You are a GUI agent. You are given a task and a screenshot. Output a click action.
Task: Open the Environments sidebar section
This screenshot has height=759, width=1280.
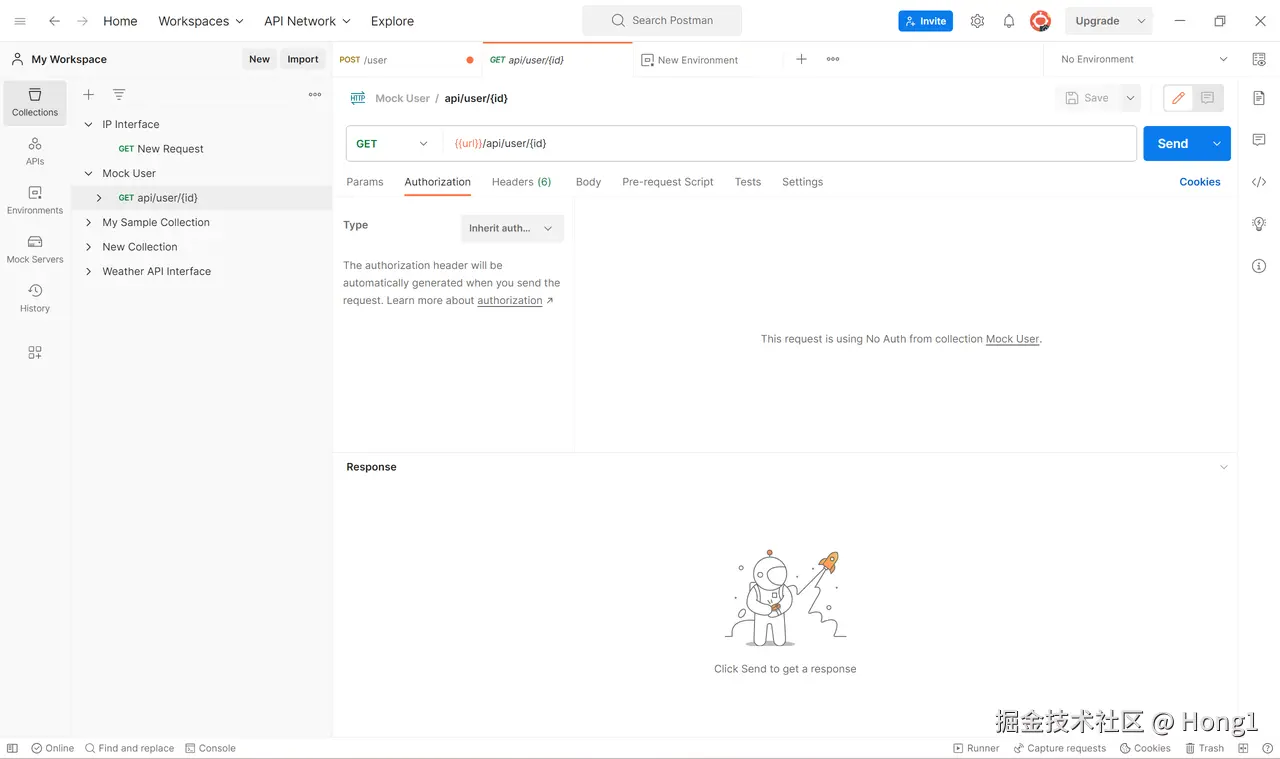(x=35, y=200)
